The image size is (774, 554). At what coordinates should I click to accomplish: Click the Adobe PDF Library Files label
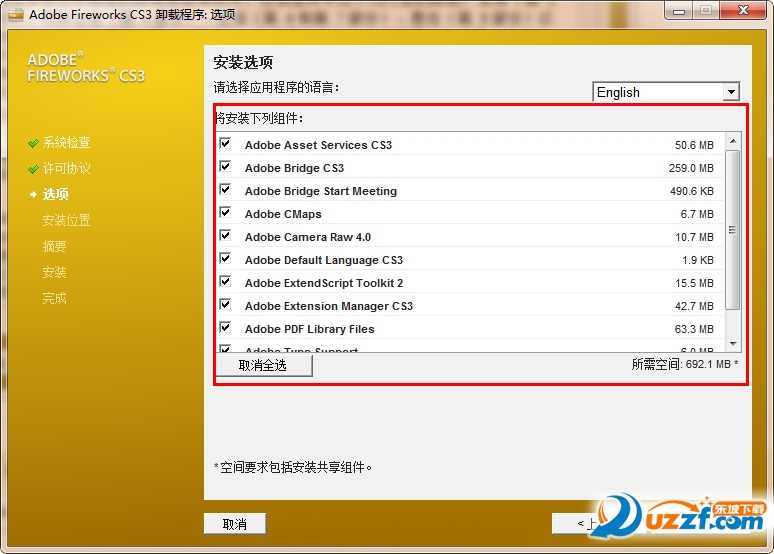[x=310, y=329]
